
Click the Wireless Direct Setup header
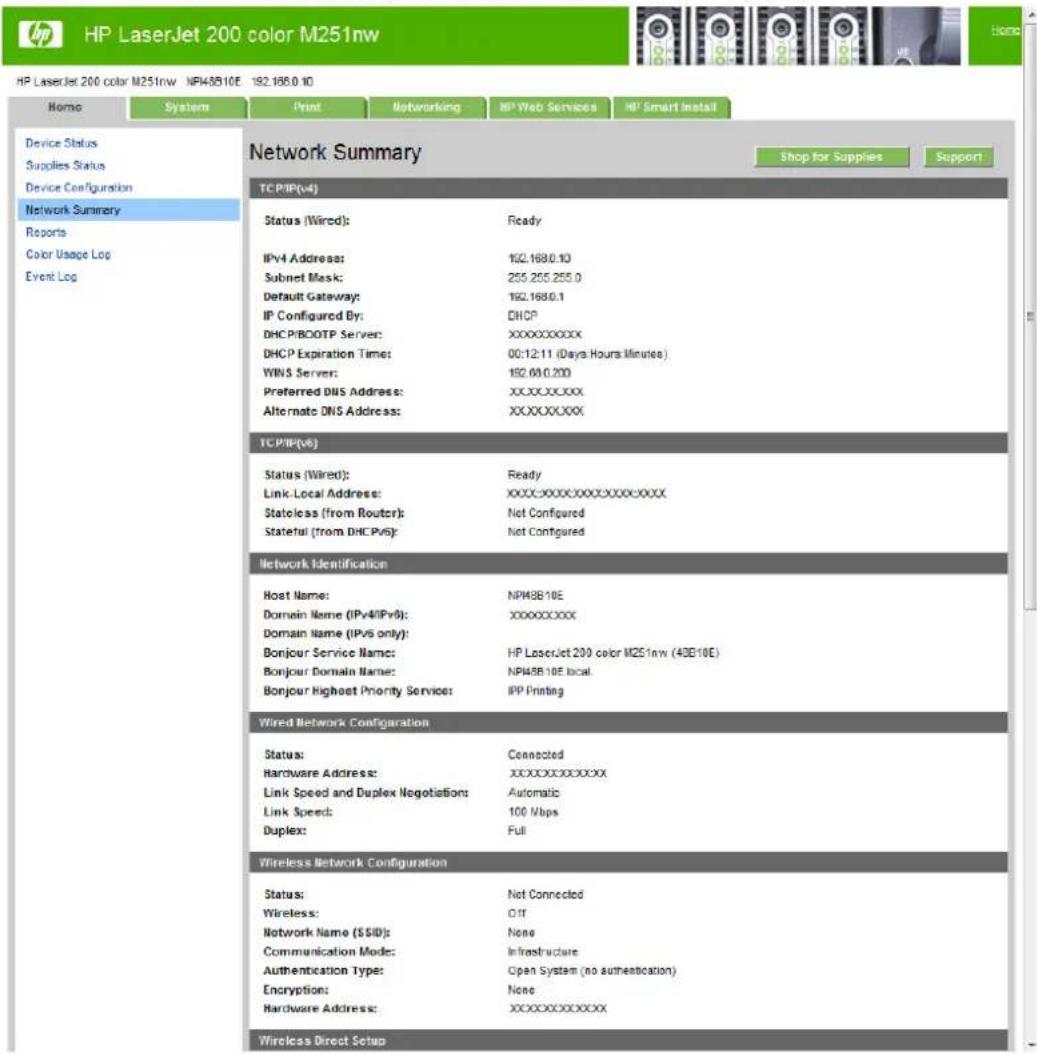tap(628, 1040)
